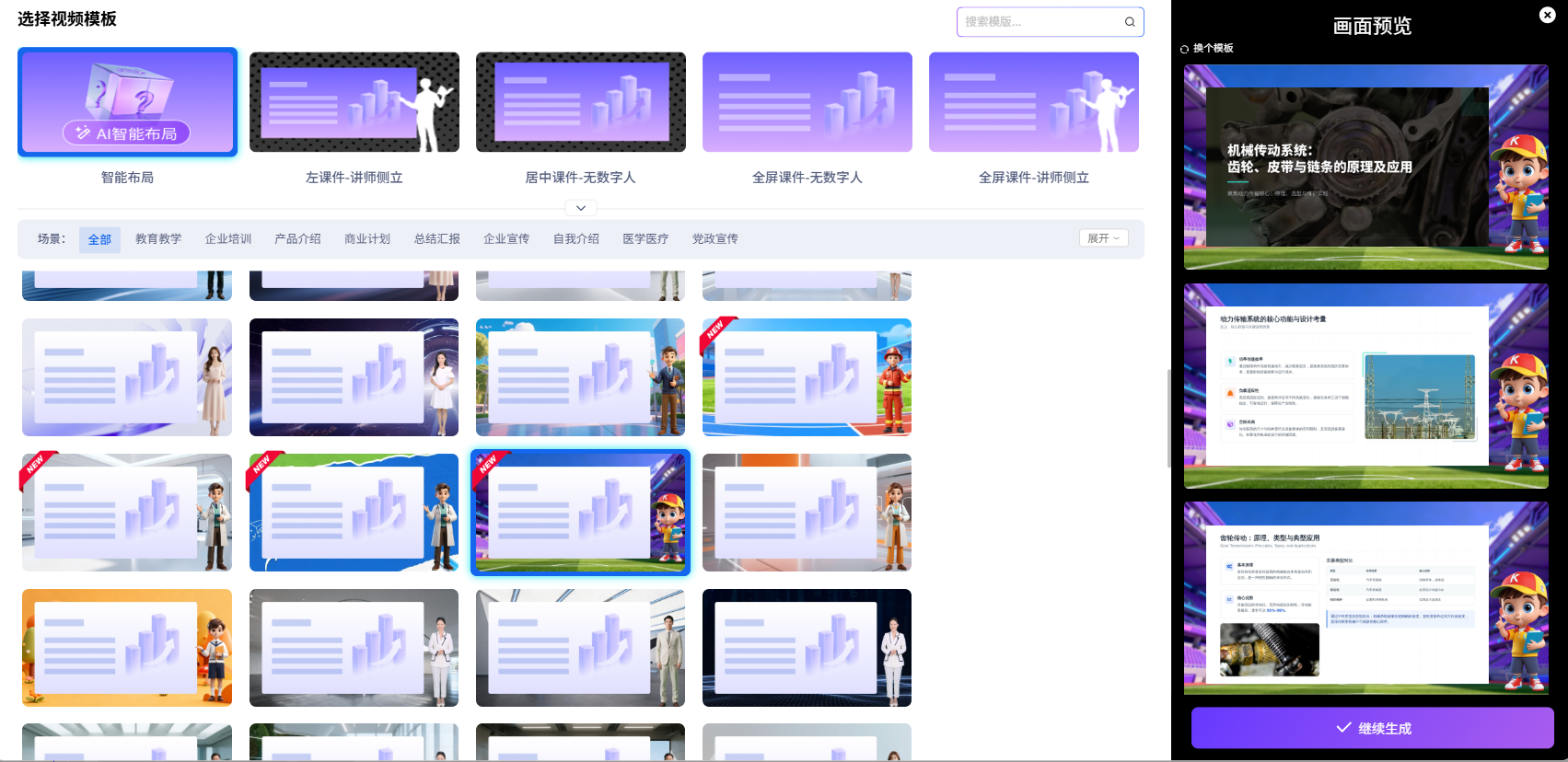Expand scene filters with 展开 button
The image size is (1568, 762).
pos(1103,238)
